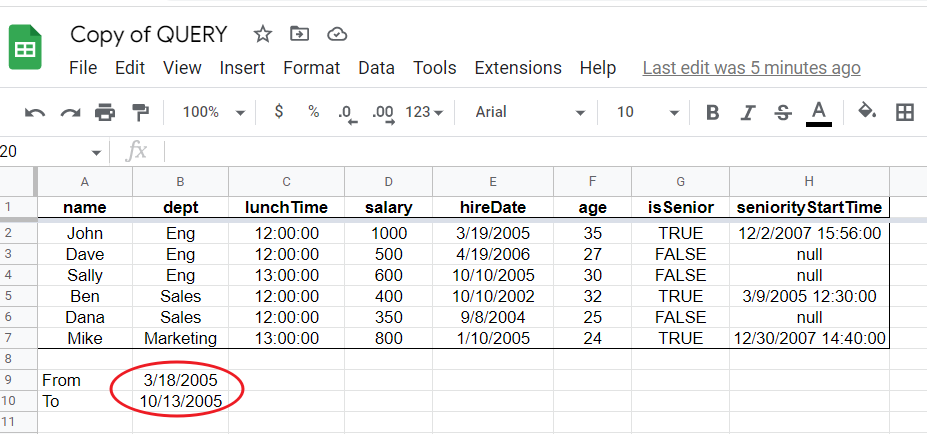Open the Data menu
The image size is (927, 434).
376,68
